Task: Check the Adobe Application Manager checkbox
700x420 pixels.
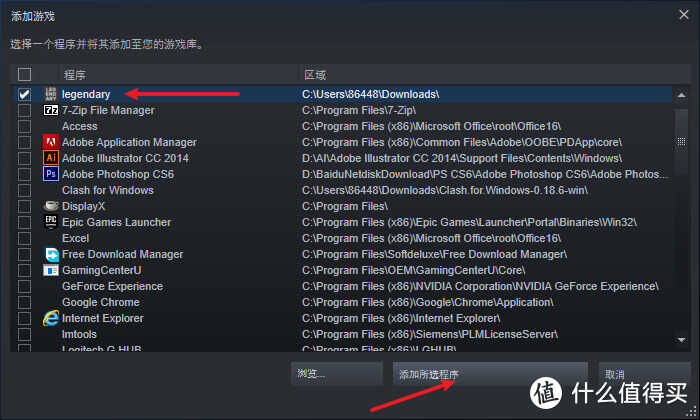Action: [x=24, y=142]
